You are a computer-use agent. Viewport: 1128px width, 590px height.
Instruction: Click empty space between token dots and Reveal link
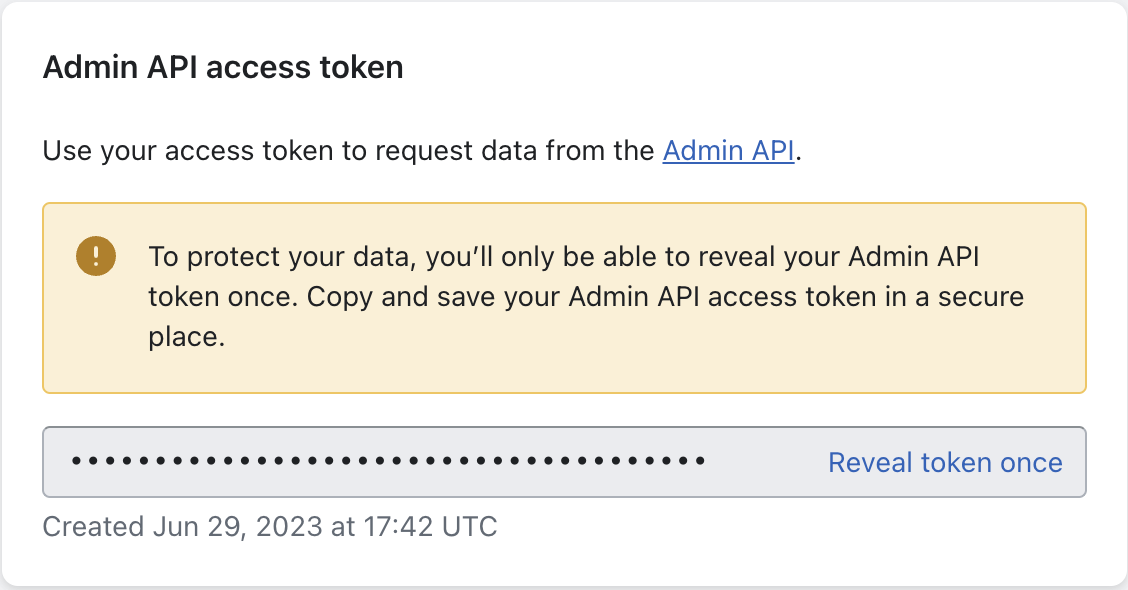[767, 462]
